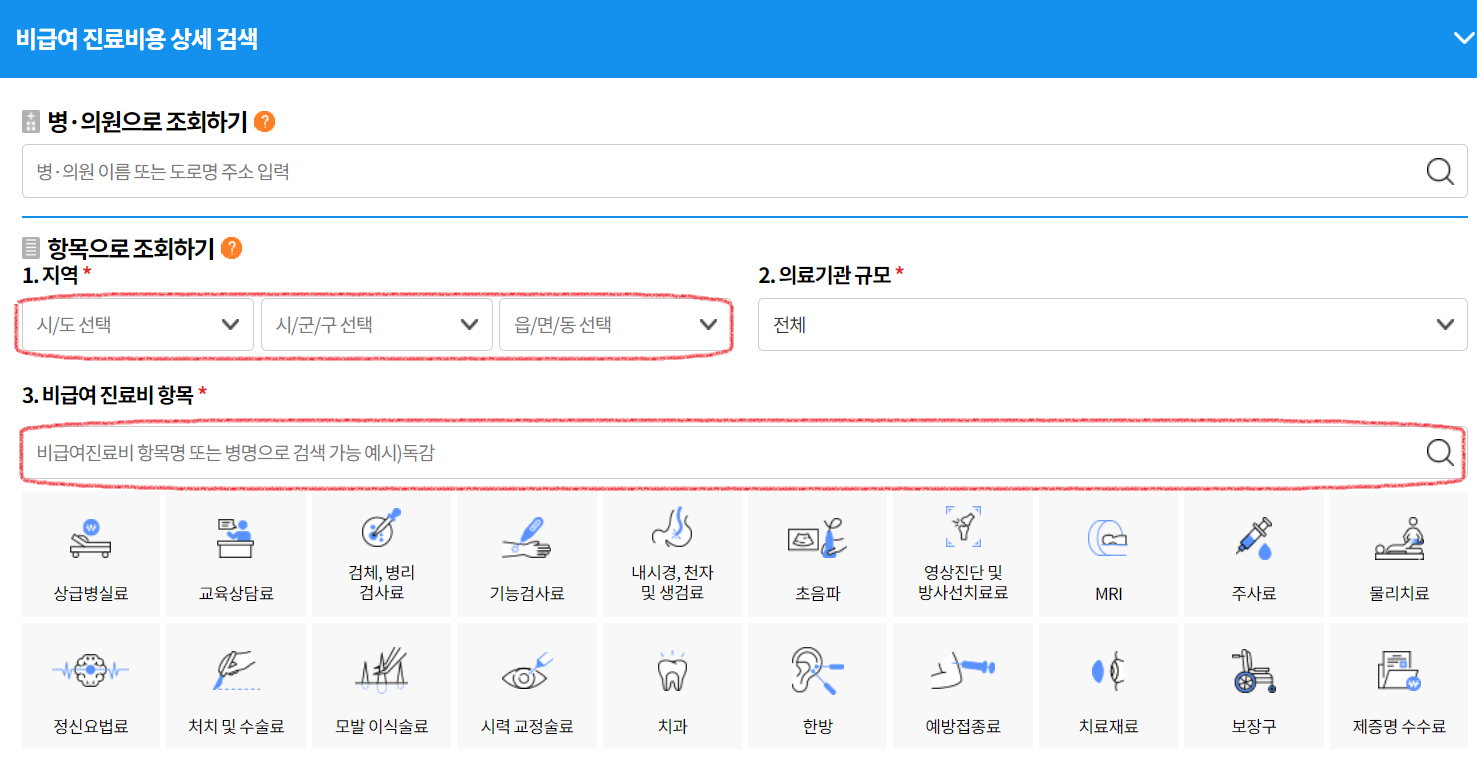Click the hospital name search magnifier button
1477x760 pixels.
tap(1440, 171)
